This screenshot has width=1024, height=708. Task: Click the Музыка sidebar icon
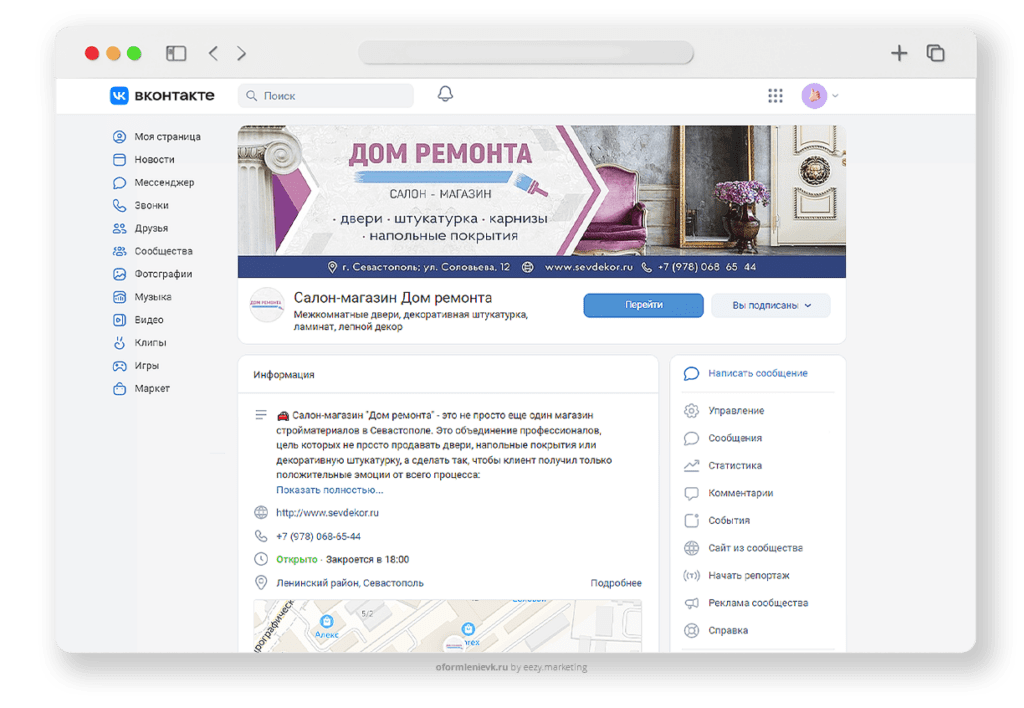(x=120, y=297)
